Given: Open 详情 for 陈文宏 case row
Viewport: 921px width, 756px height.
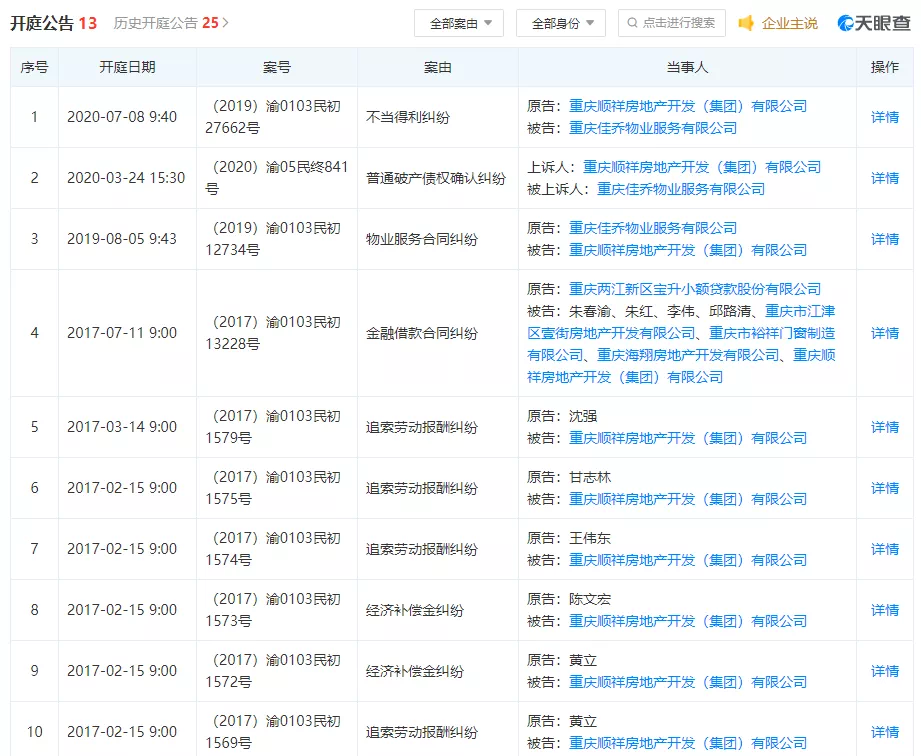Looking at the screenshot, I should (x=885, y=610).
